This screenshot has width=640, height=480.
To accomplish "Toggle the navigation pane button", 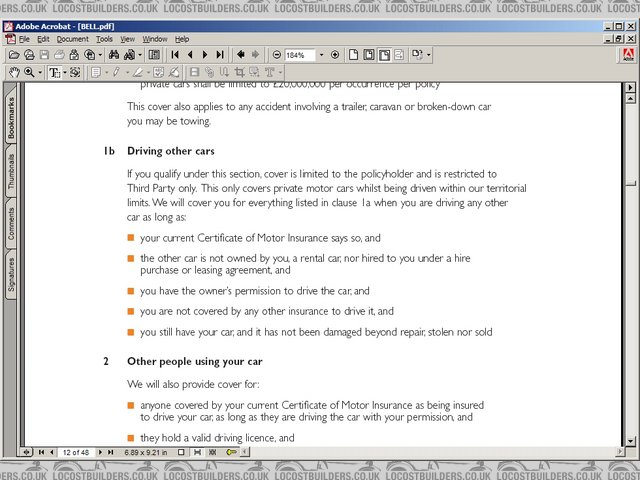I will [154, 54].
